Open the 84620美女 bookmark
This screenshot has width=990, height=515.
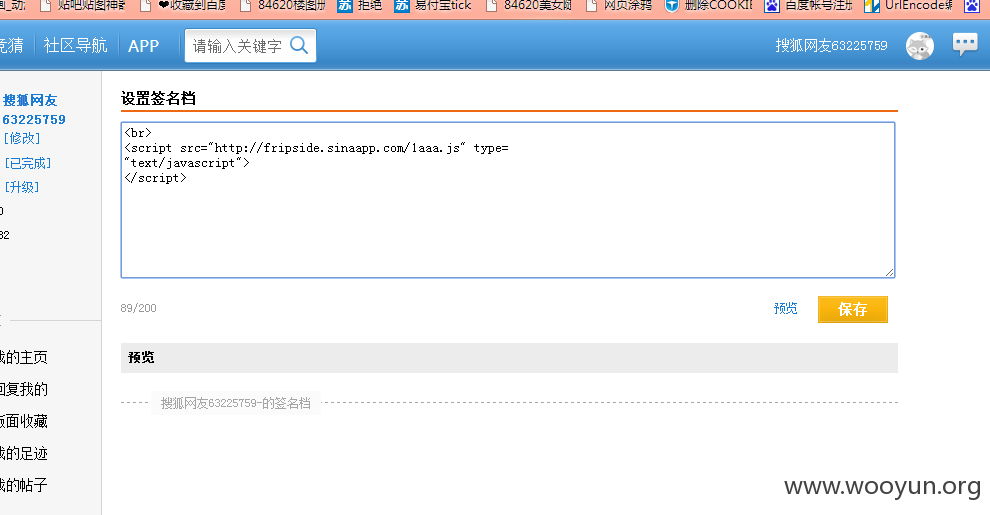528,6
